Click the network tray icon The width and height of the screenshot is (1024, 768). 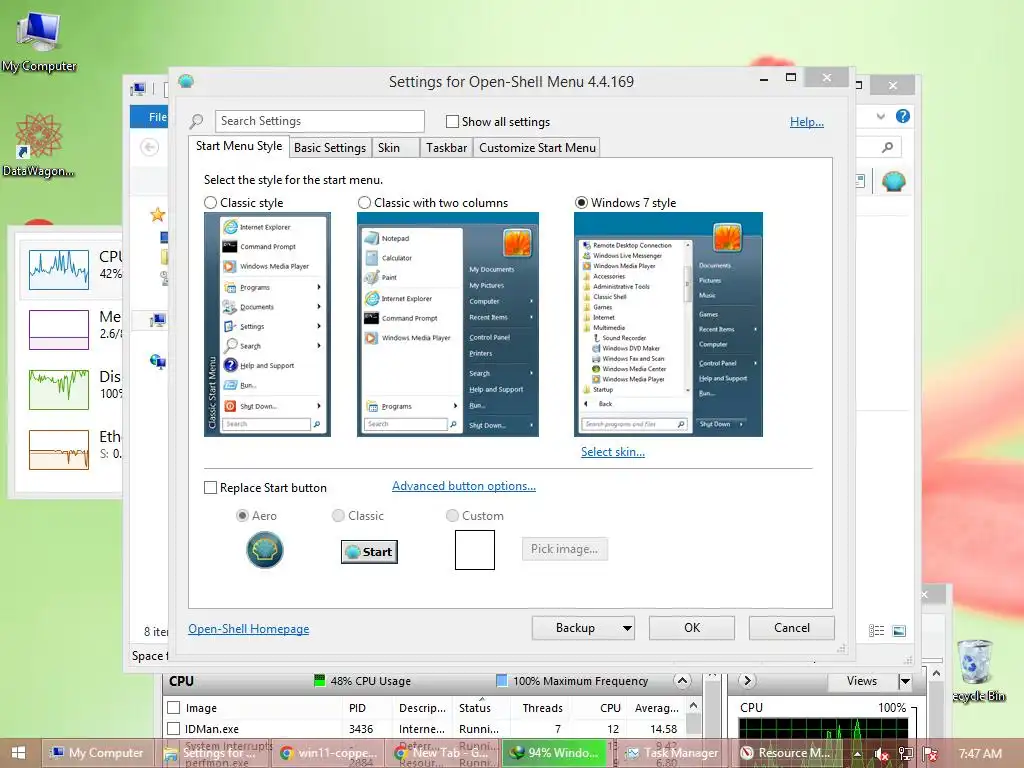point(906,754)
